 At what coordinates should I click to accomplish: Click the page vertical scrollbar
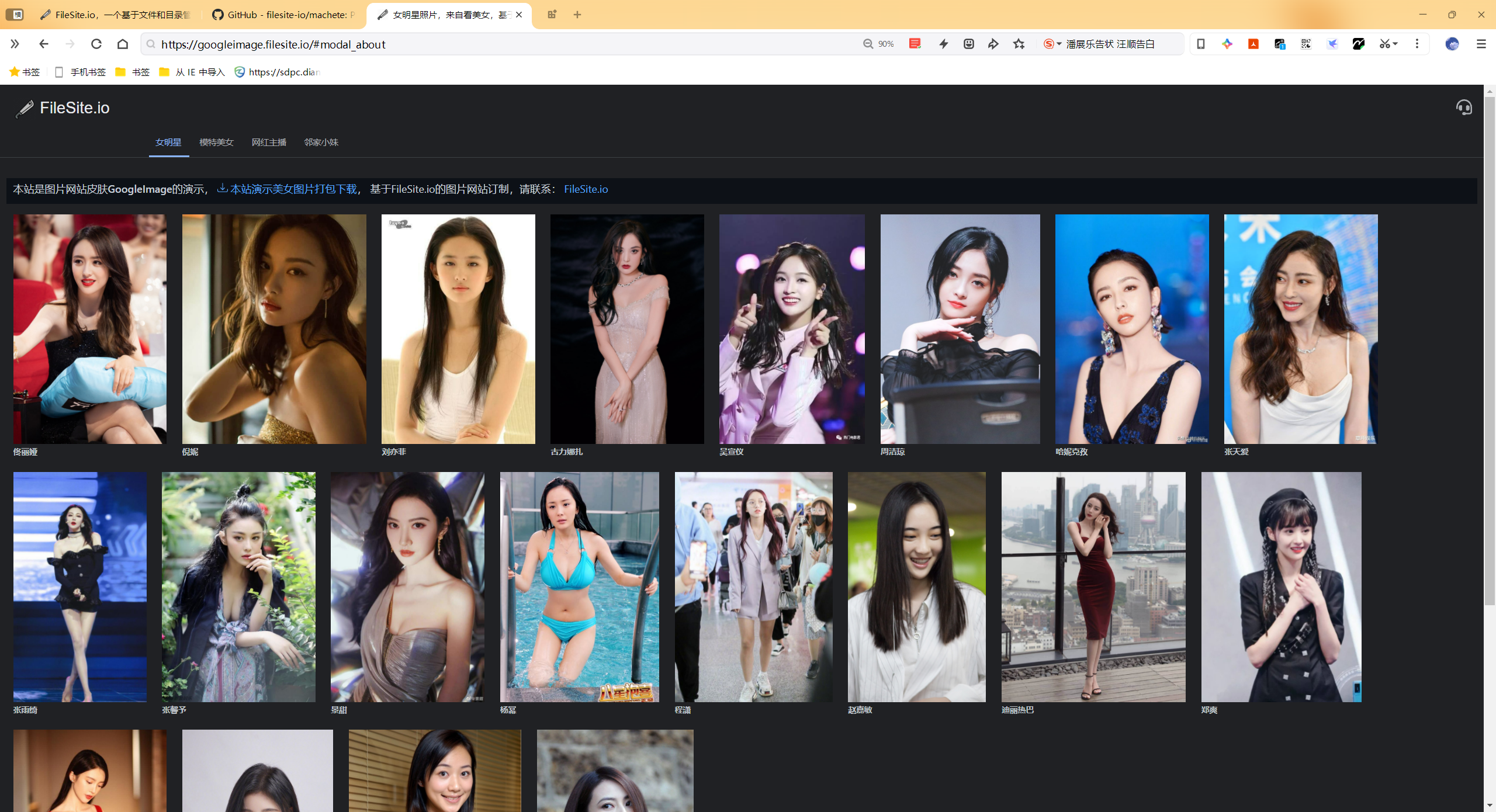pos(1490,351)
